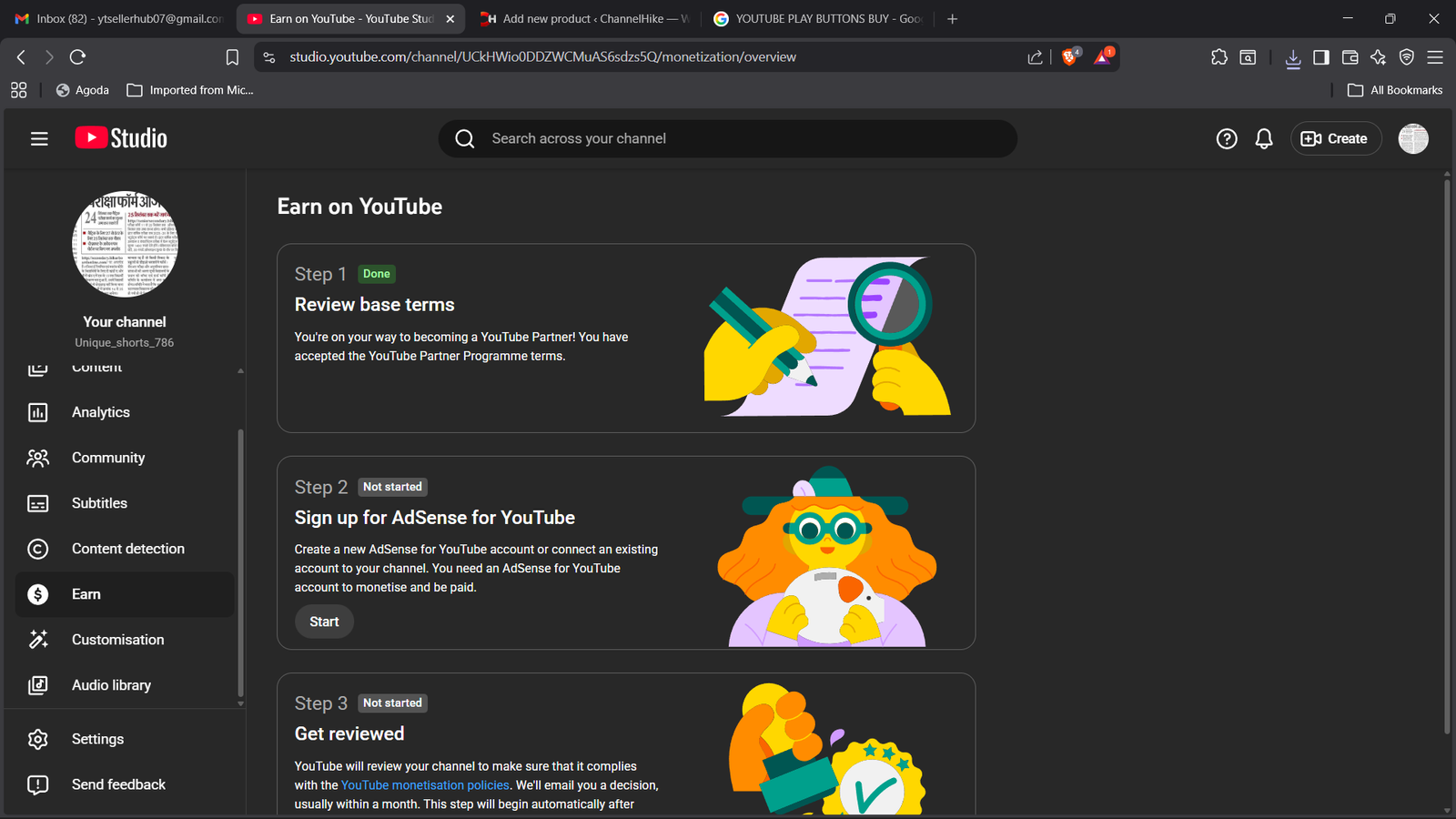
Task: Open the hamburger navigation menu in Studio
Action: tap(39, 138)
